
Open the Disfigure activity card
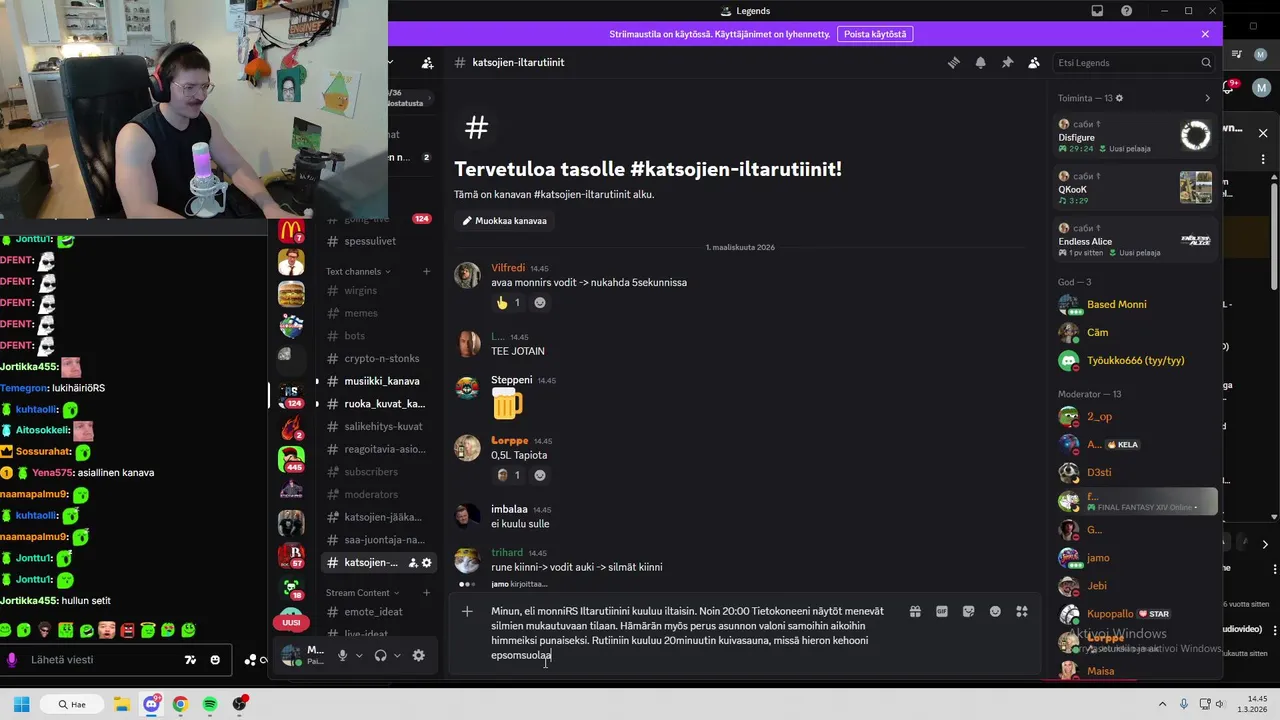click(1136, 136)
